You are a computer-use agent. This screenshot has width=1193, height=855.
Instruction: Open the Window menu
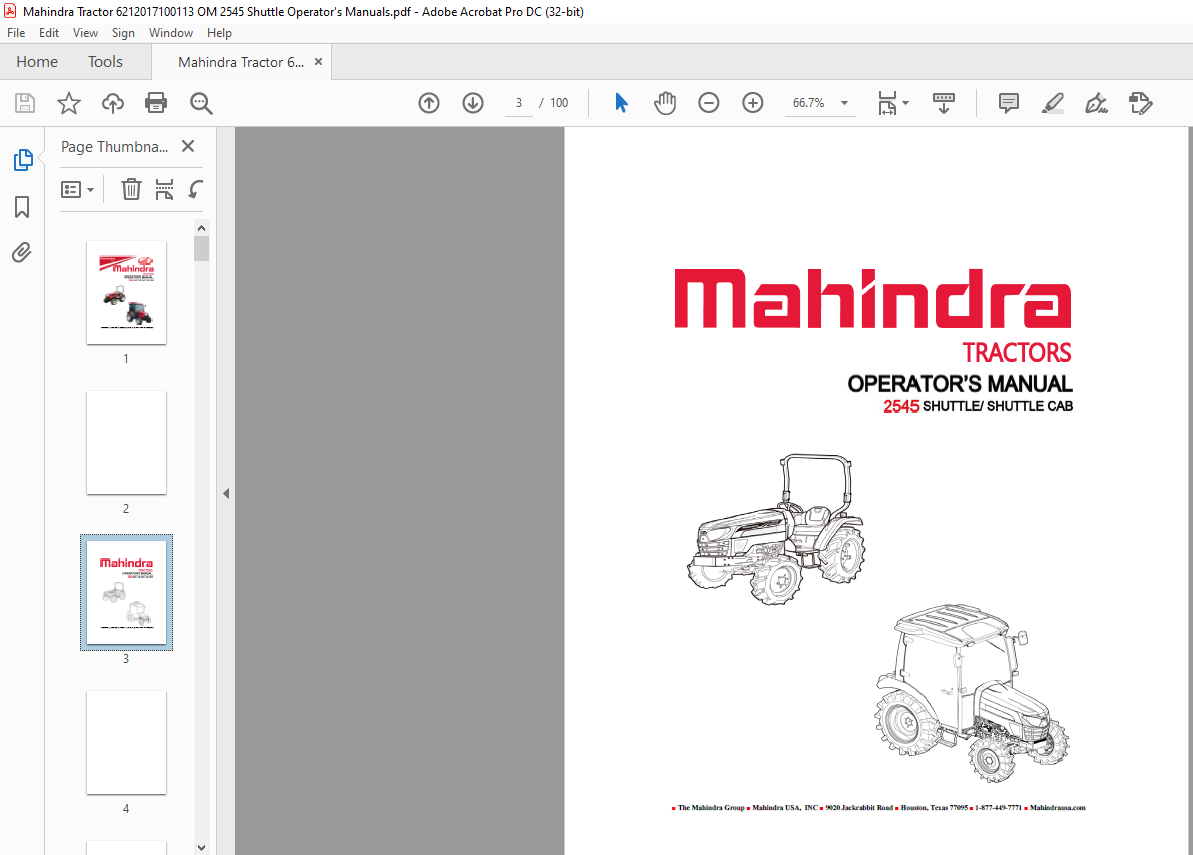point(170,33)
